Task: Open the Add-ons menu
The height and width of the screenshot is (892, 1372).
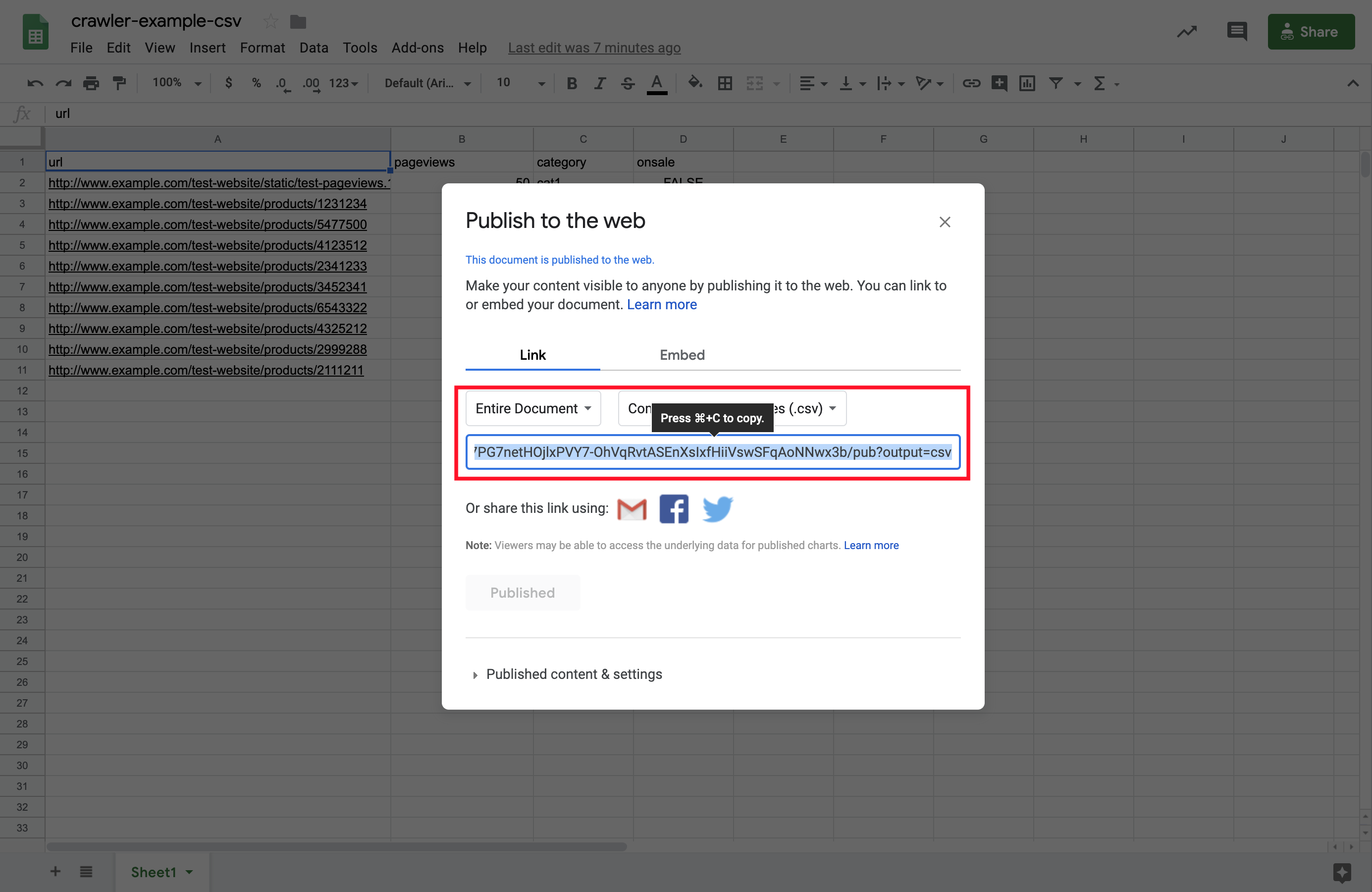Action: pyautogui.click(x=418, y=47)
